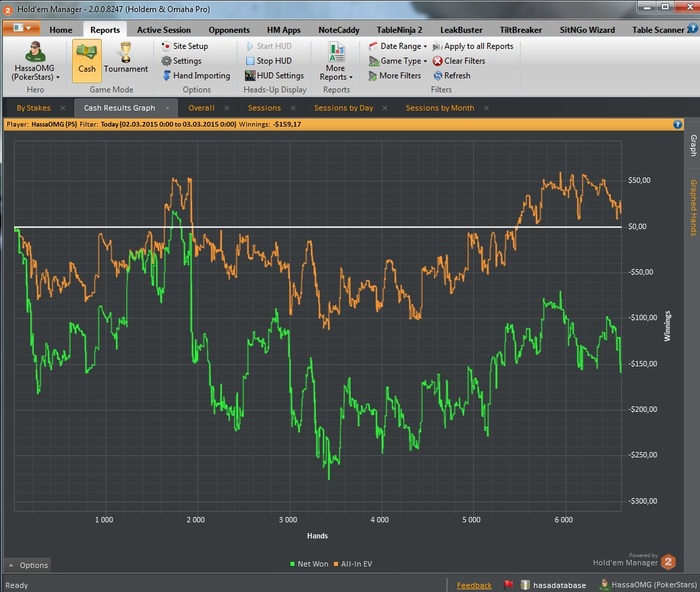Expand the Options panel at bottom
700x592 pixels.
pos(28,565)
